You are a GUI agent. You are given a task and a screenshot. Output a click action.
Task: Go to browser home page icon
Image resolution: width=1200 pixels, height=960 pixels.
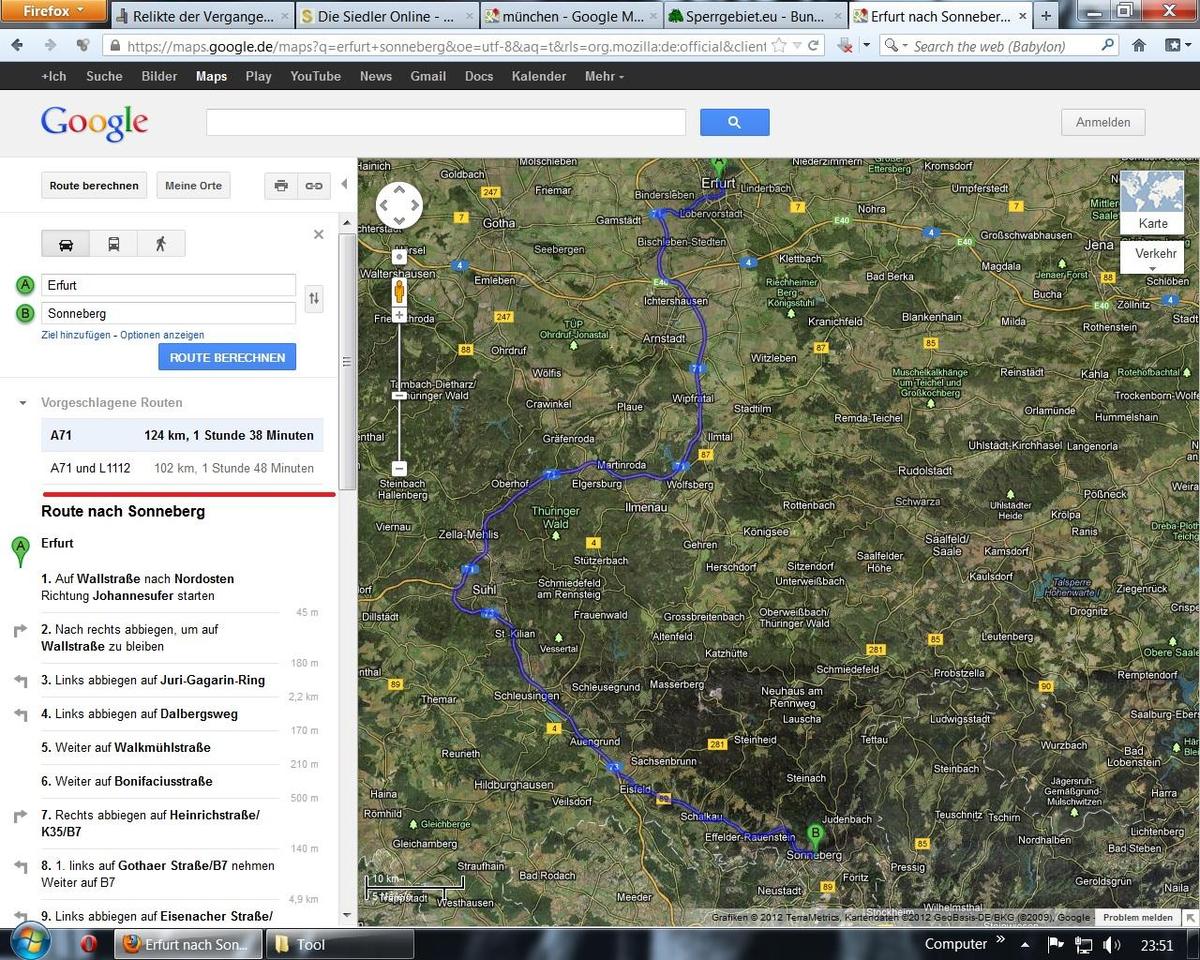(x=1139, y=46)
